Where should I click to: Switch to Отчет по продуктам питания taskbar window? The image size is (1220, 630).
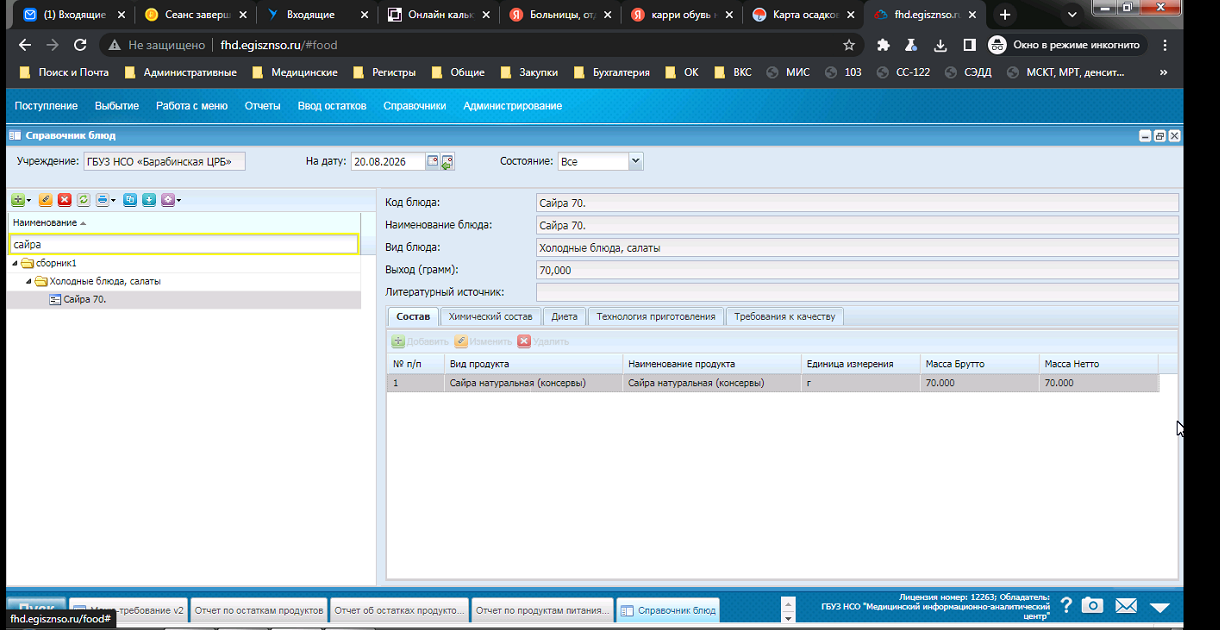point(541,610)
